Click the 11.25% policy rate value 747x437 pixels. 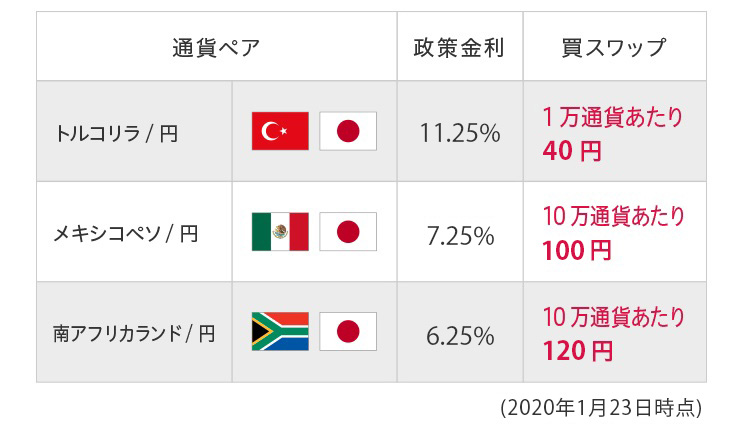tap(460, 132)
